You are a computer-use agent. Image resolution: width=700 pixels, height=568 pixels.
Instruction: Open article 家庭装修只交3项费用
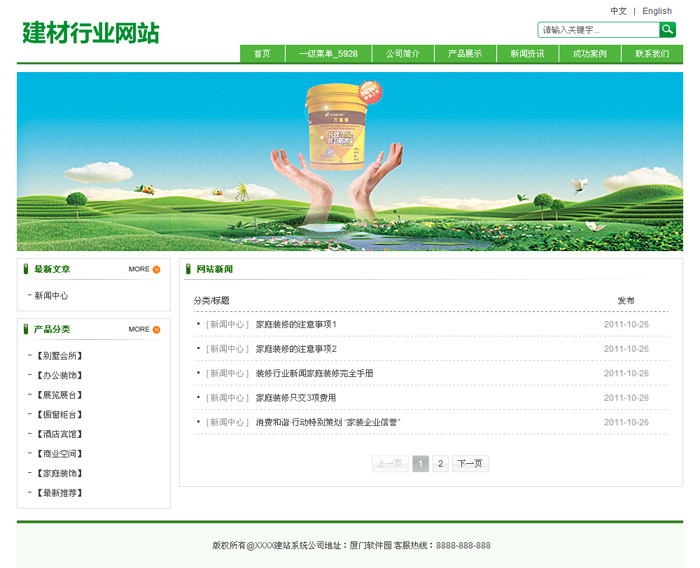point(296,398)
